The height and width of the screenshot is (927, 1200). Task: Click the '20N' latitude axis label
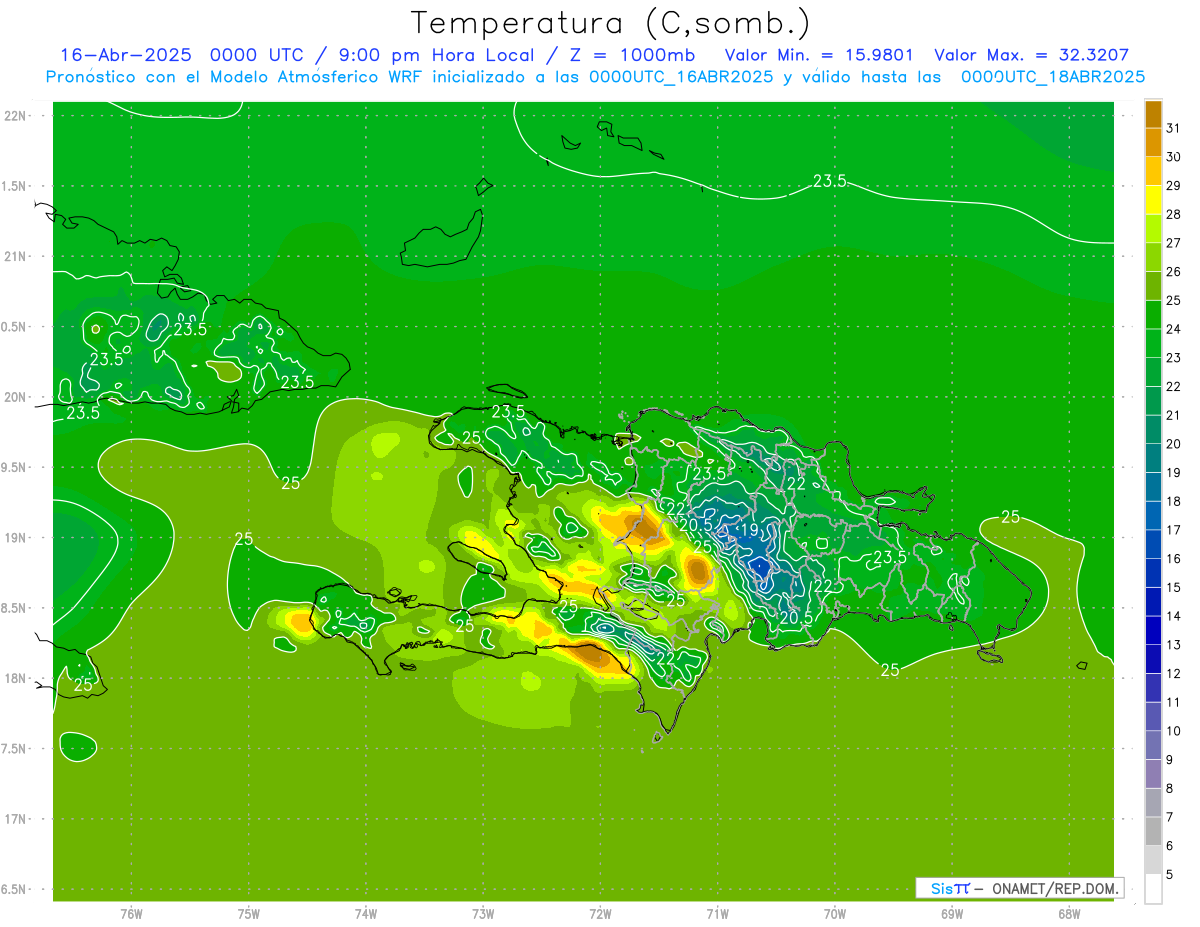pyautogui.click(x=15, y=397)
